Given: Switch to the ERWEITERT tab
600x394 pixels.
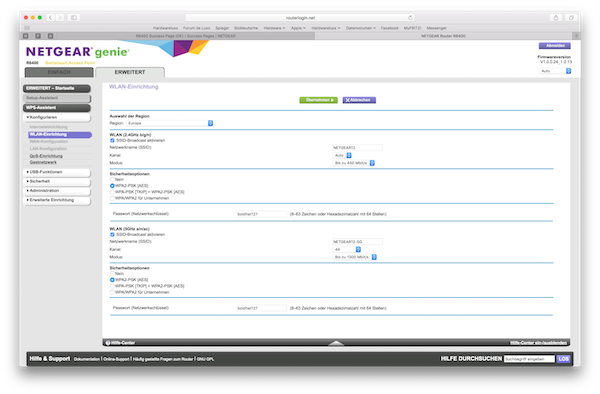Looking at the screenshot, I should pos(130,72).
